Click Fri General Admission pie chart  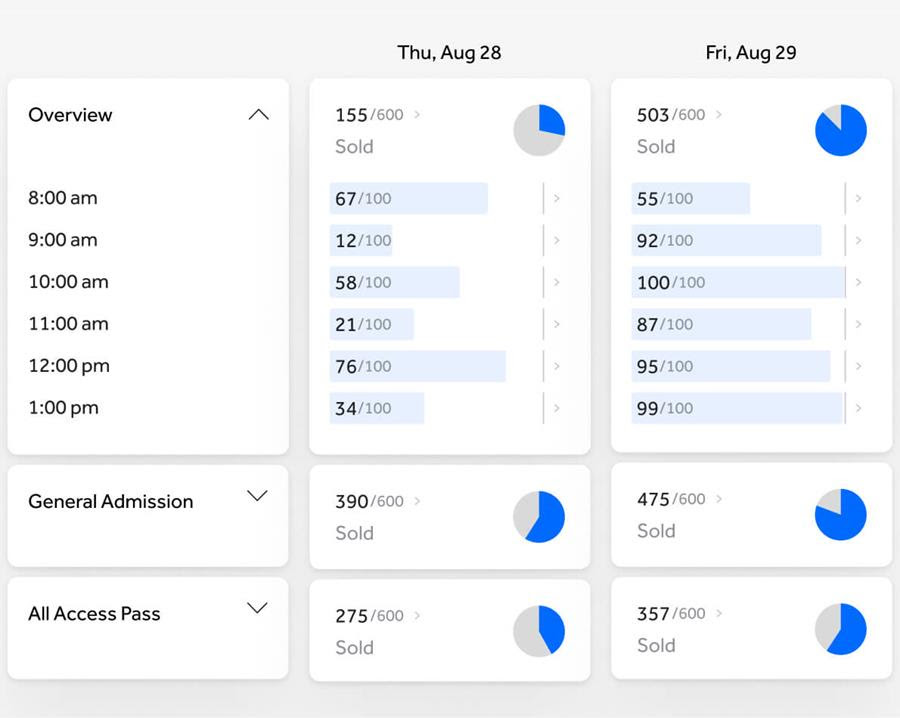[841, 515]
